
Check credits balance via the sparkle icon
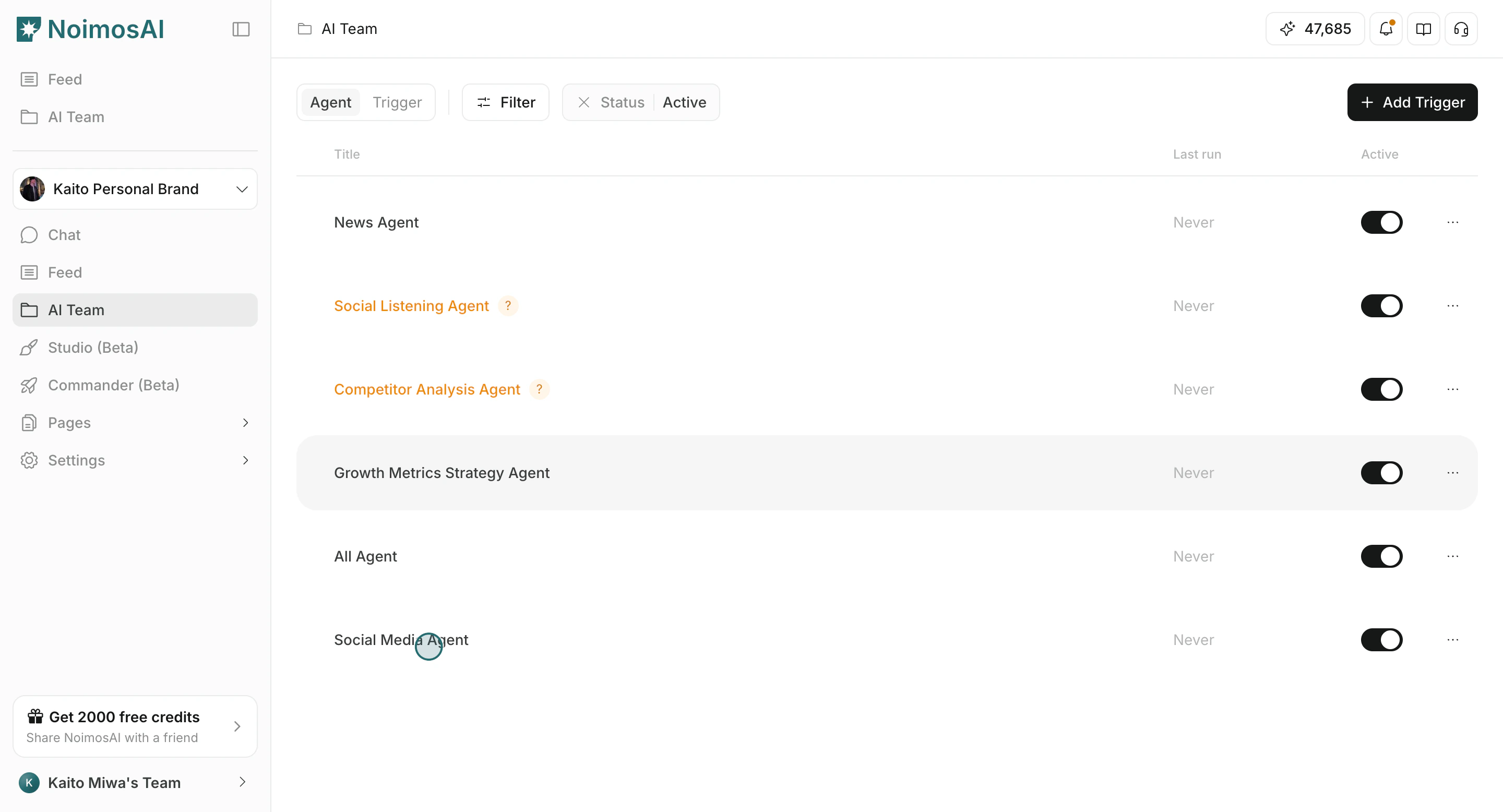point(1314,29)
